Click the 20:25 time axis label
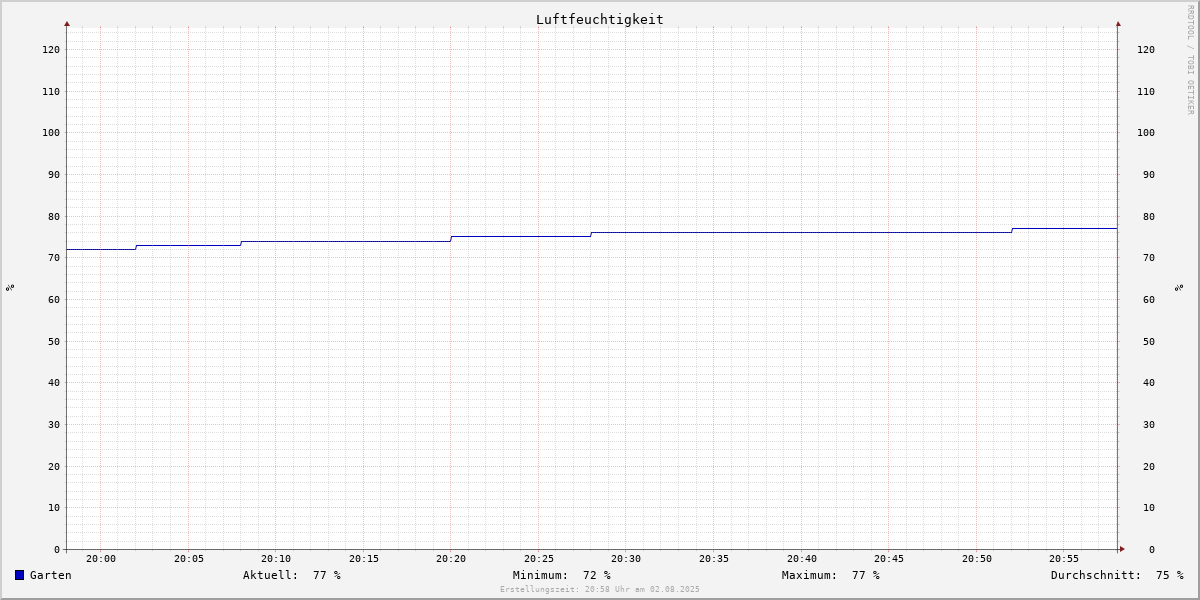 point(539,559)
